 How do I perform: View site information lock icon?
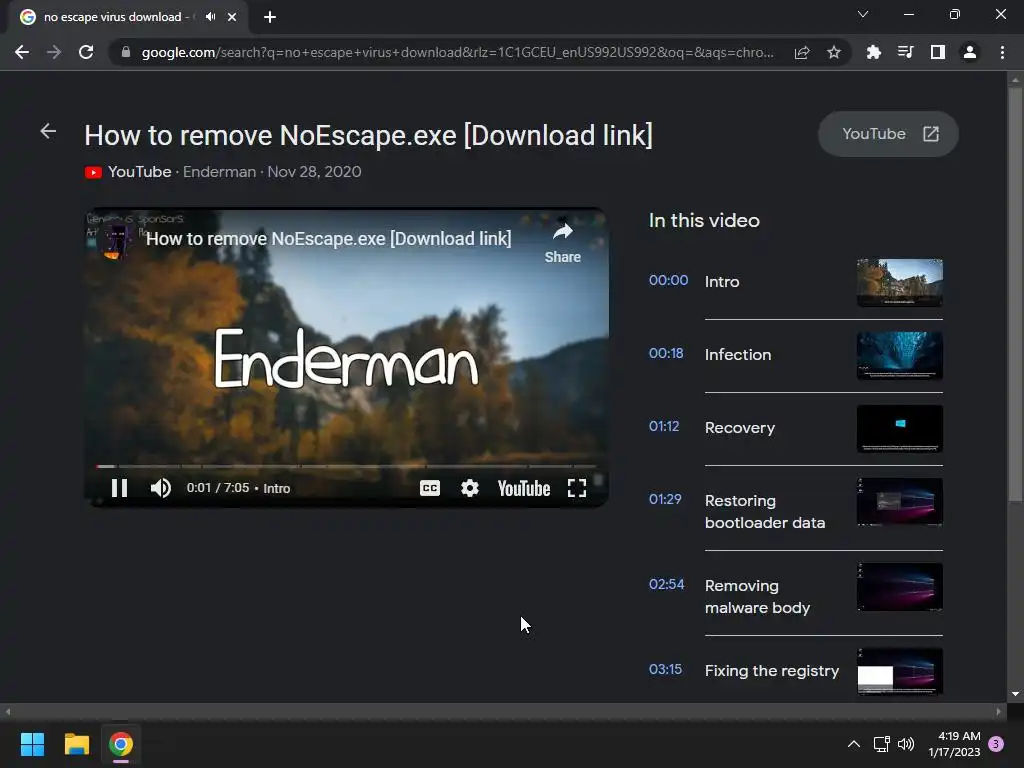[126, 52]
